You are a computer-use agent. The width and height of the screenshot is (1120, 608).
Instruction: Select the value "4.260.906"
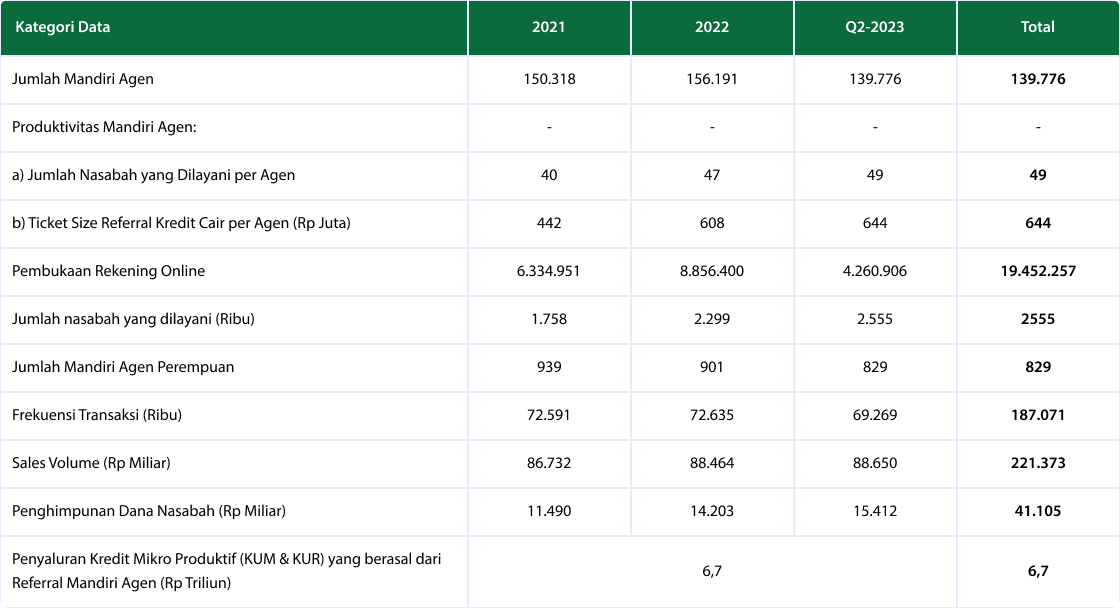point(875,271)
